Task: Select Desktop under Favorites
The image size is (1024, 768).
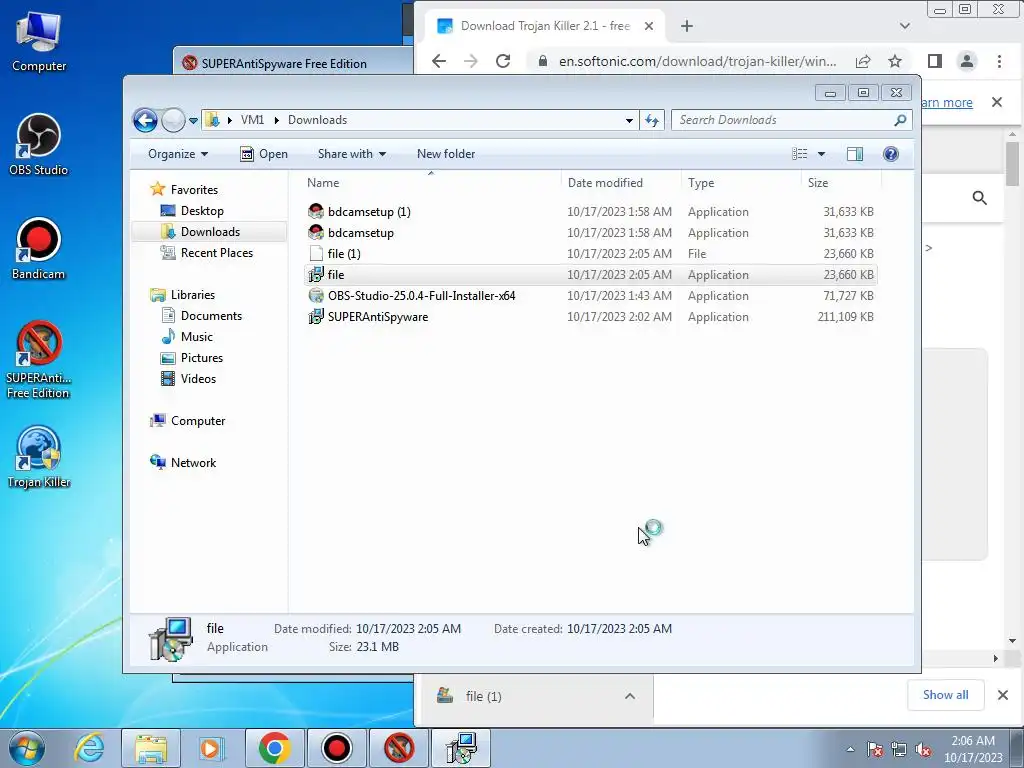Action: point(202,211)
